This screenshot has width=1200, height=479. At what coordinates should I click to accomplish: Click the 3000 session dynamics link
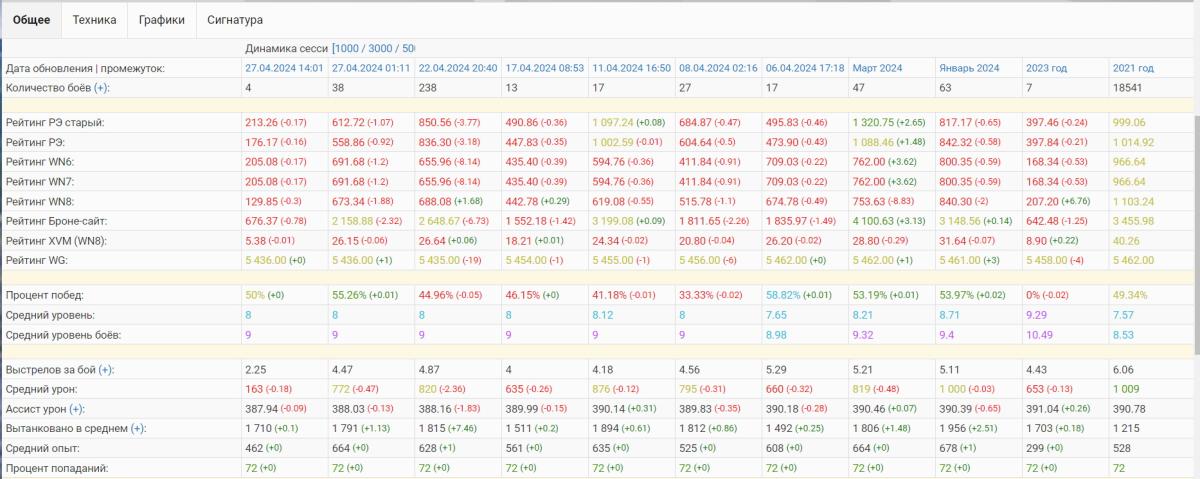378,48
